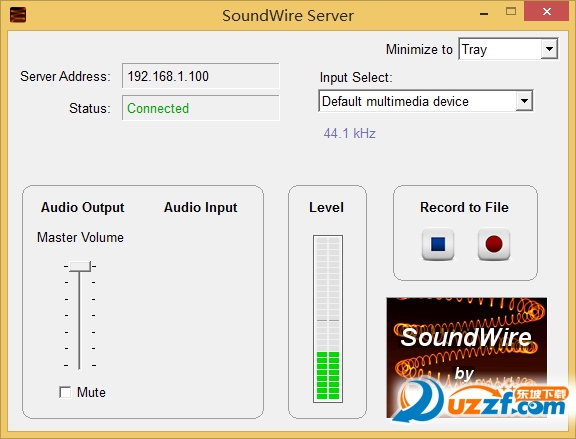Screen dimensions: 576x439
Task: Click the Connected status field
Action: [201, 108]
